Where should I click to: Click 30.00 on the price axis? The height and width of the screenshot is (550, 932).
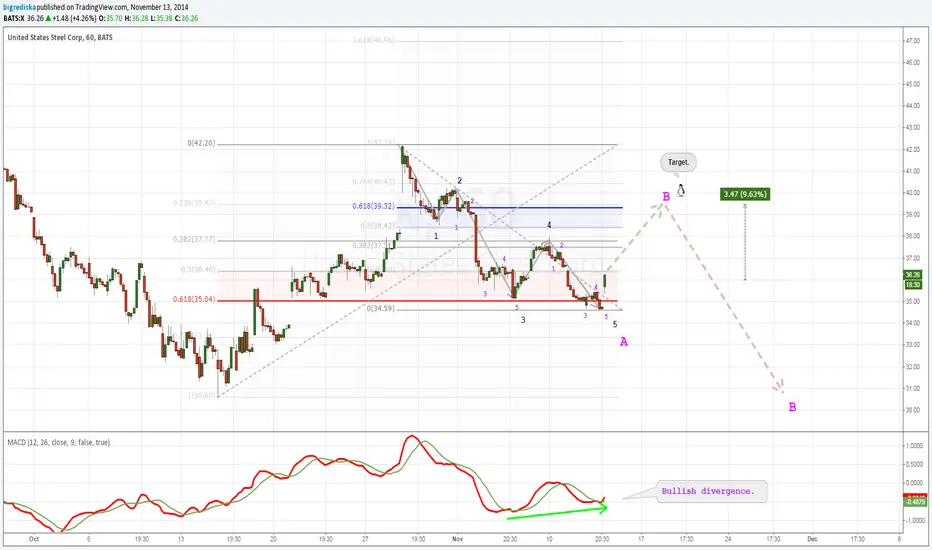tap(912, 410)
